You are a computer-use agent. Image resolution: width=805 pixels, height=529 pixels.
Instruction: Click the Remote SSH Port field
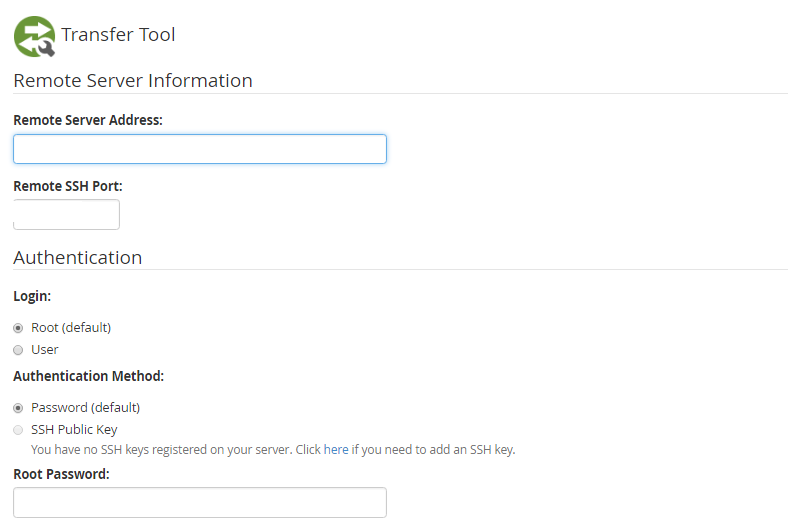66,215
